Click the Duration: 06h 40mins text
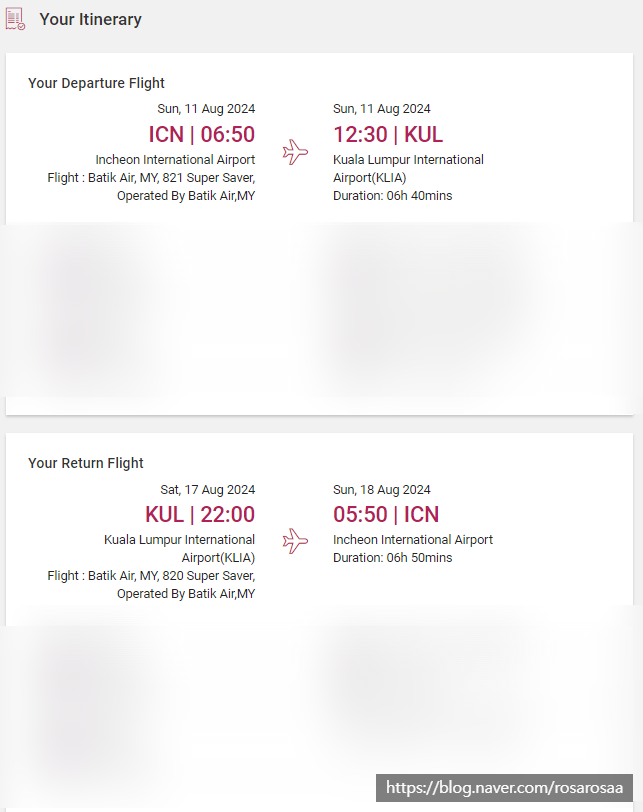643x812 pixels. click(x=392, y=196)
